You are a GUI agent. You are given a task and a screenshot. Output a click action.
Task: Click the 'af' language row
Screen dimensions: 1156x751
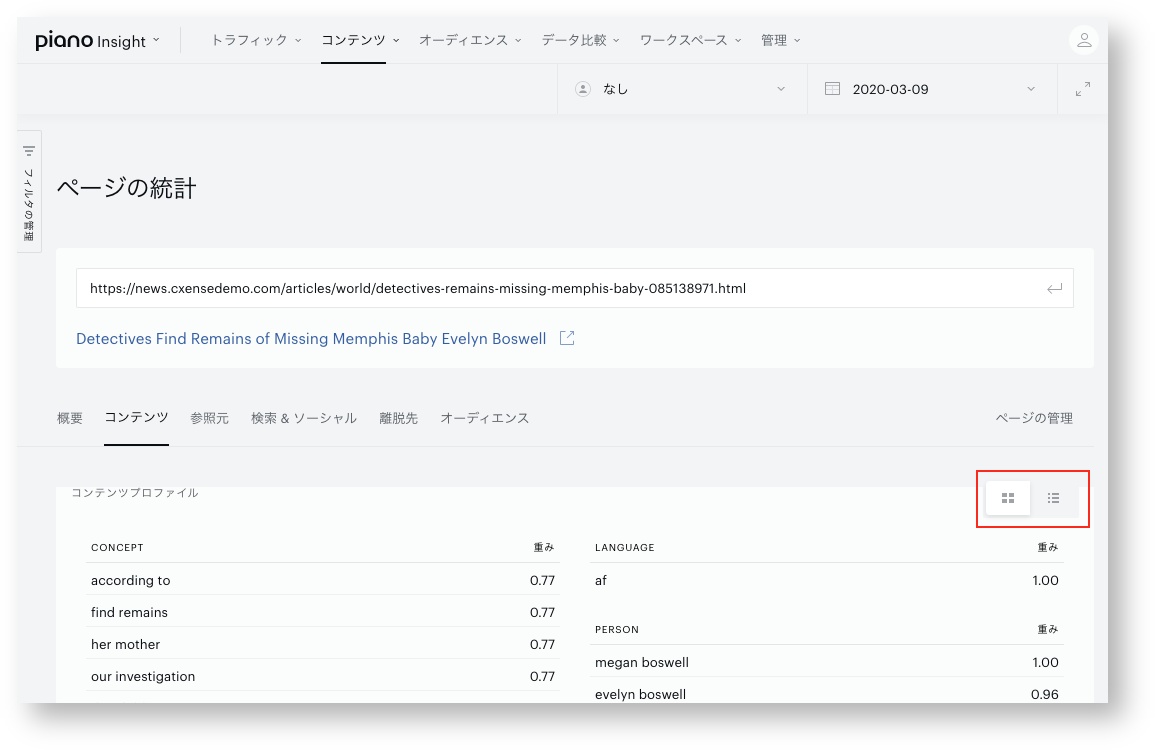pyautogui.click(x=826, y=580)
